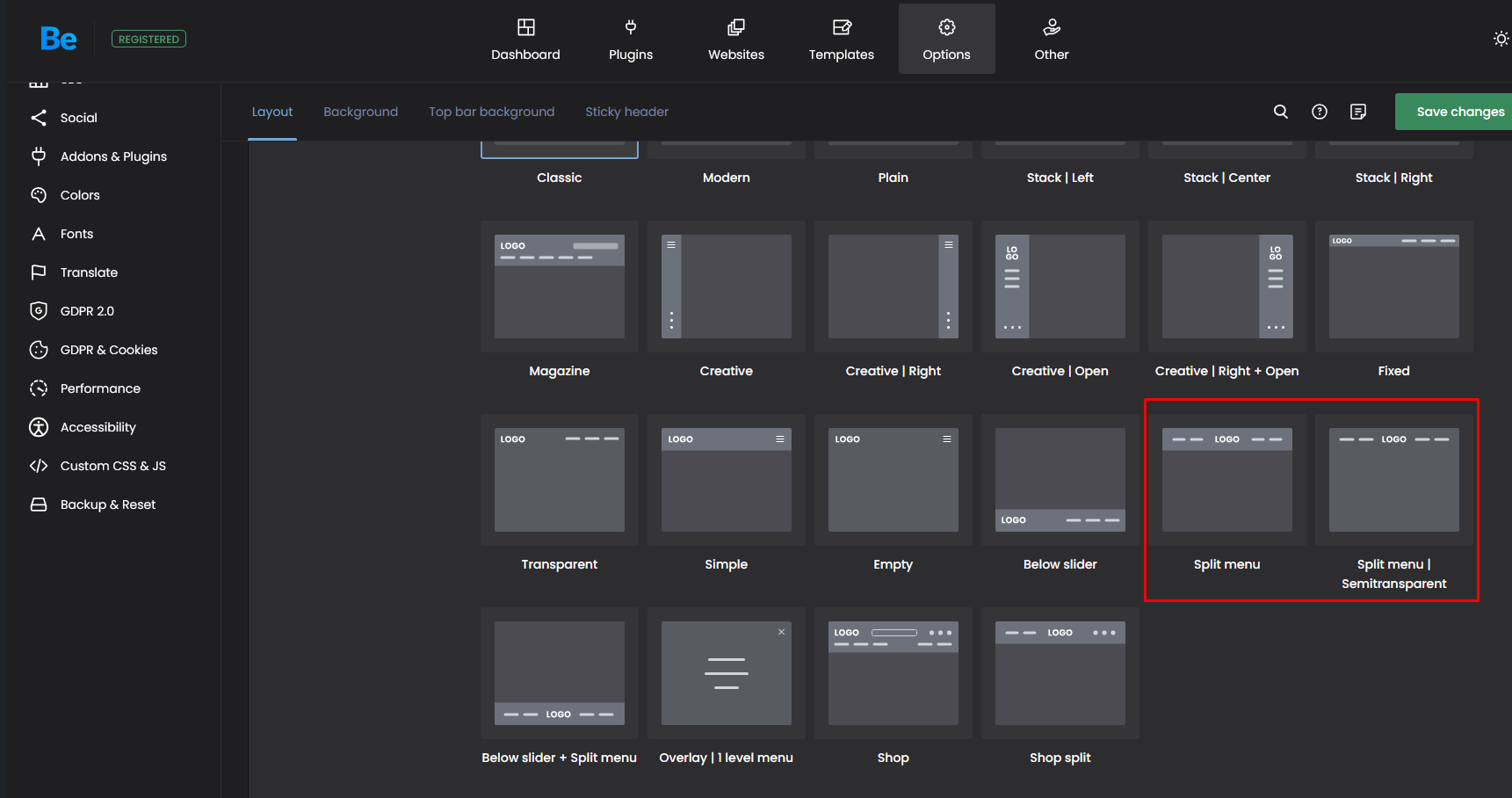Open the notes document icon
The width and height of the screenshot is (1512, 798).
pos(1358,112)
